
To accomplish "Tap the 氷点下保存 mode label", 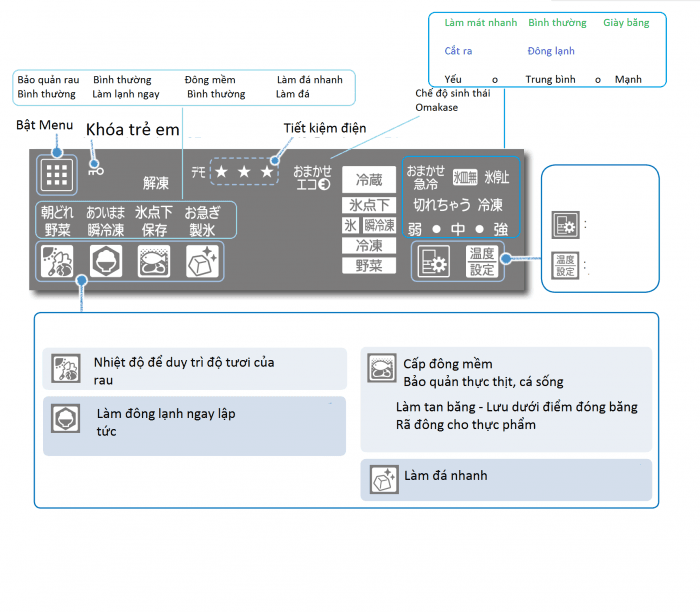I will click(x=154, y=221).
